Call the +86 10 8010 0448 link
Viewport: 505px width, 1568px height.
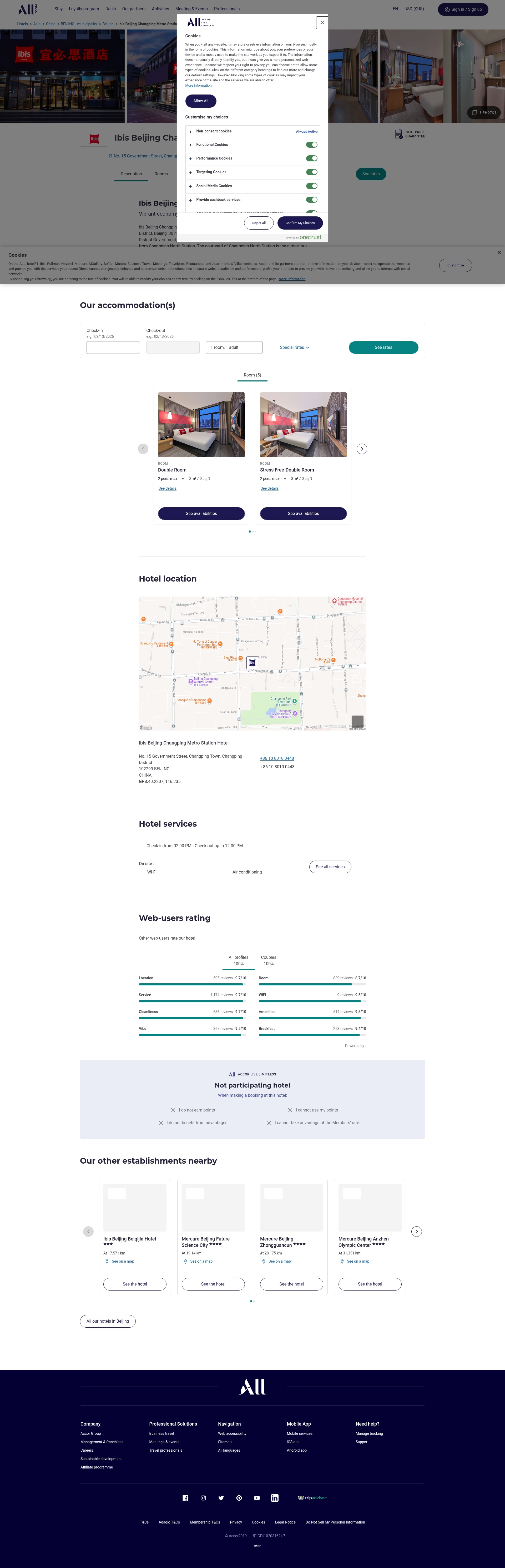click(277, 758)
